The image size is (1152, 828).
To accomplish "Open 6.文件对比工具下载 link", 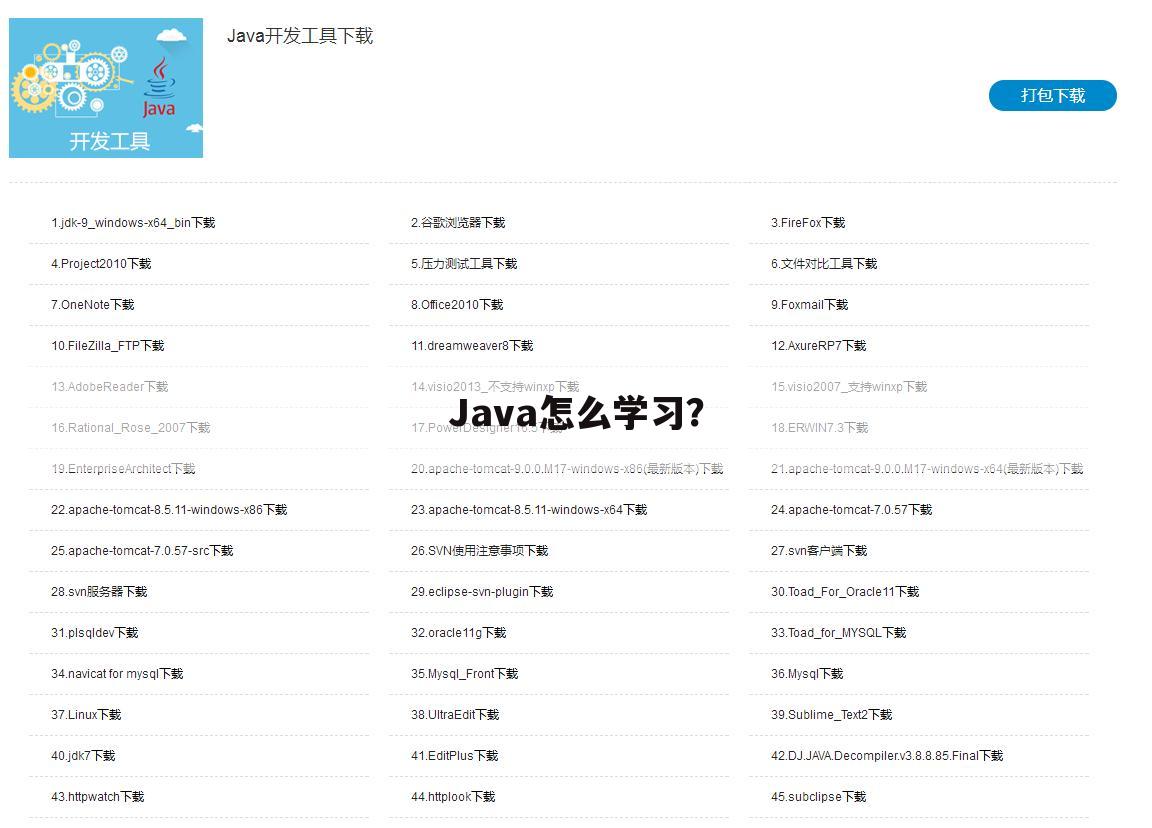I will coord(824,264).
